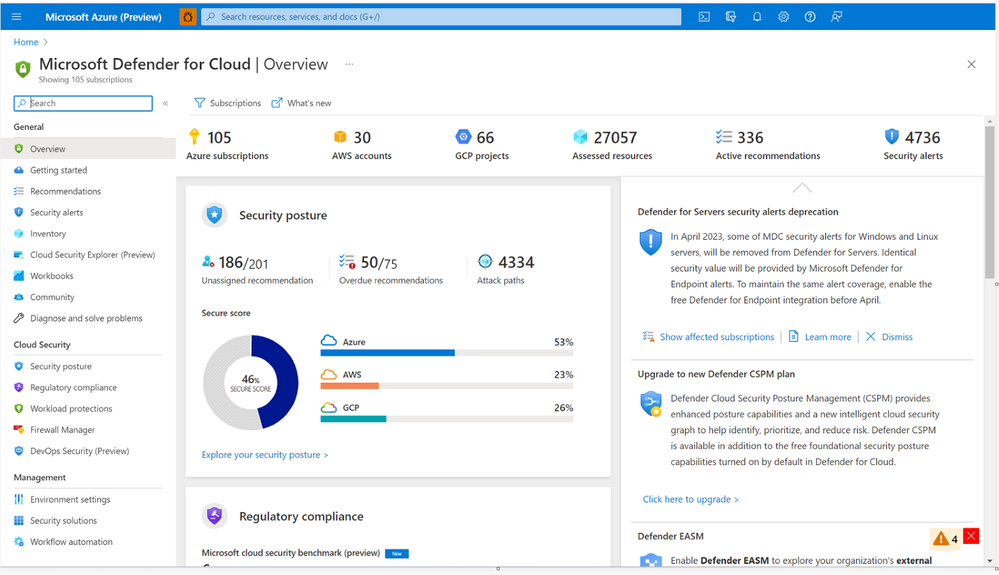Click scrollbar down arrow at the bottom right
This screenshot has height=575, width=999.
(x=989, y=561)
